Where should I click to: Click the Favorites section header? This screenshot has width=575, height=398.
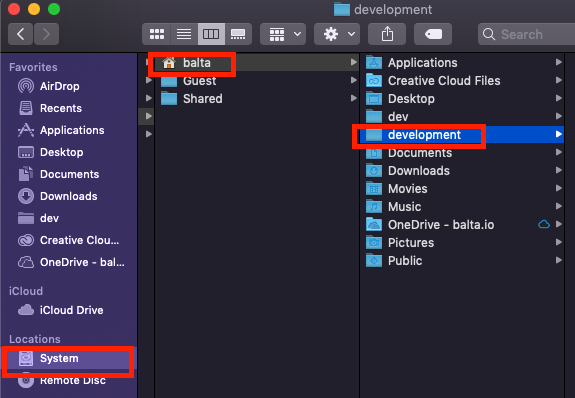click(33, 67)
